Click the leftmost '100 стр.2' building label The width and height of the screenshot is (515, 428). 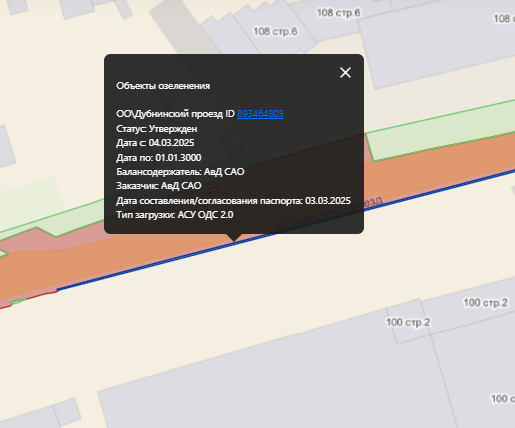pyautogui.click(x=408, y=322)
